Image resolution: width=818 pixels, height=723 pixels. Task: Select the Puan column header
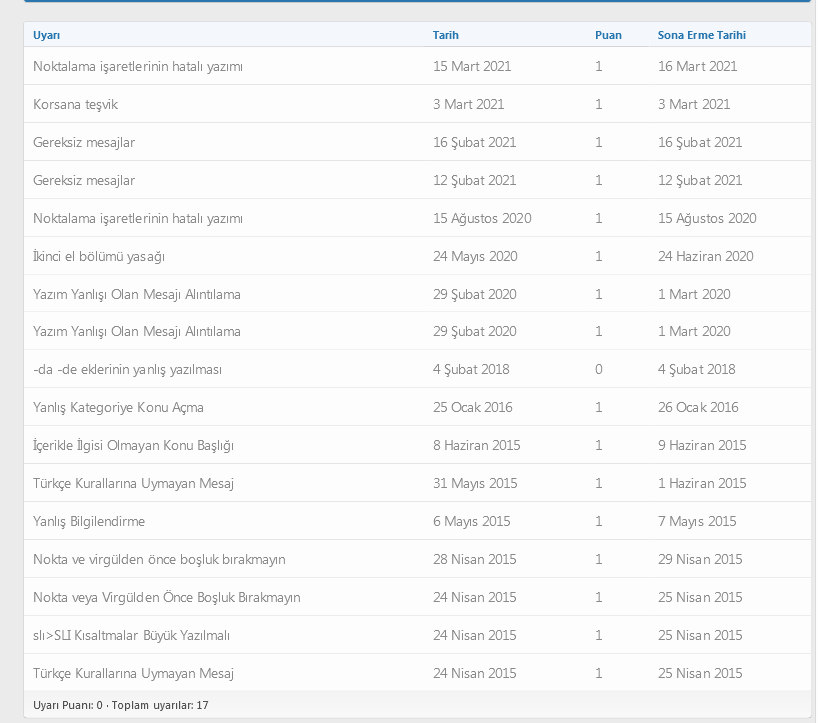pyautogui.click(x=608, y=35)
